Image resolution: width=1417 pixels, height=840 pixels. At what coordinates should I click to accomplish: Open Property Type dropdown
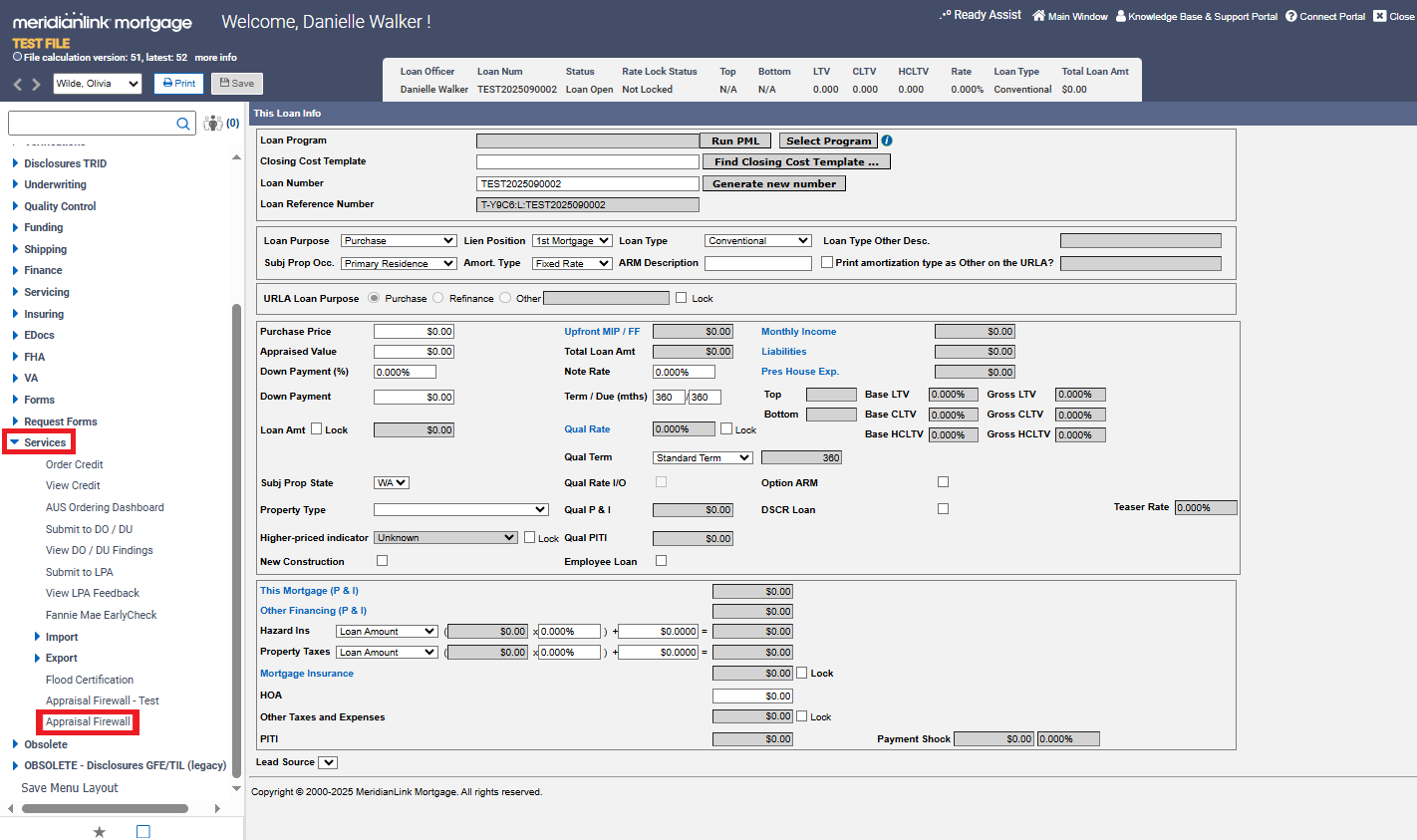(461, 510)
